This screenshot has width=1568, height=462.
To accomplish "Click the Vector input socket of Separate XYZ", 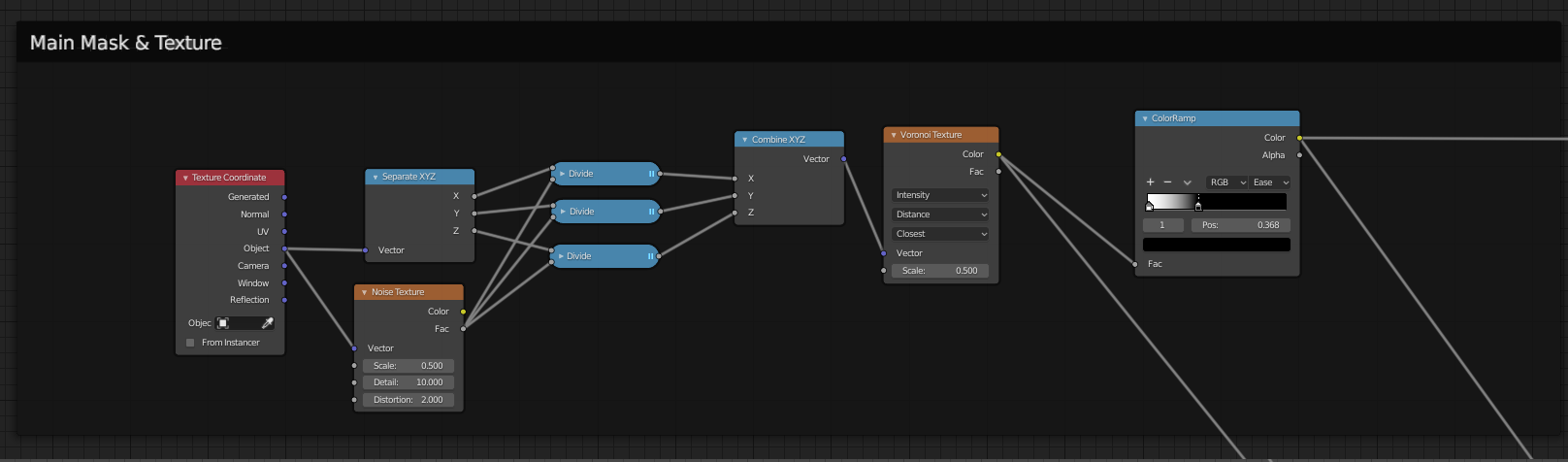I will [365, 250].
